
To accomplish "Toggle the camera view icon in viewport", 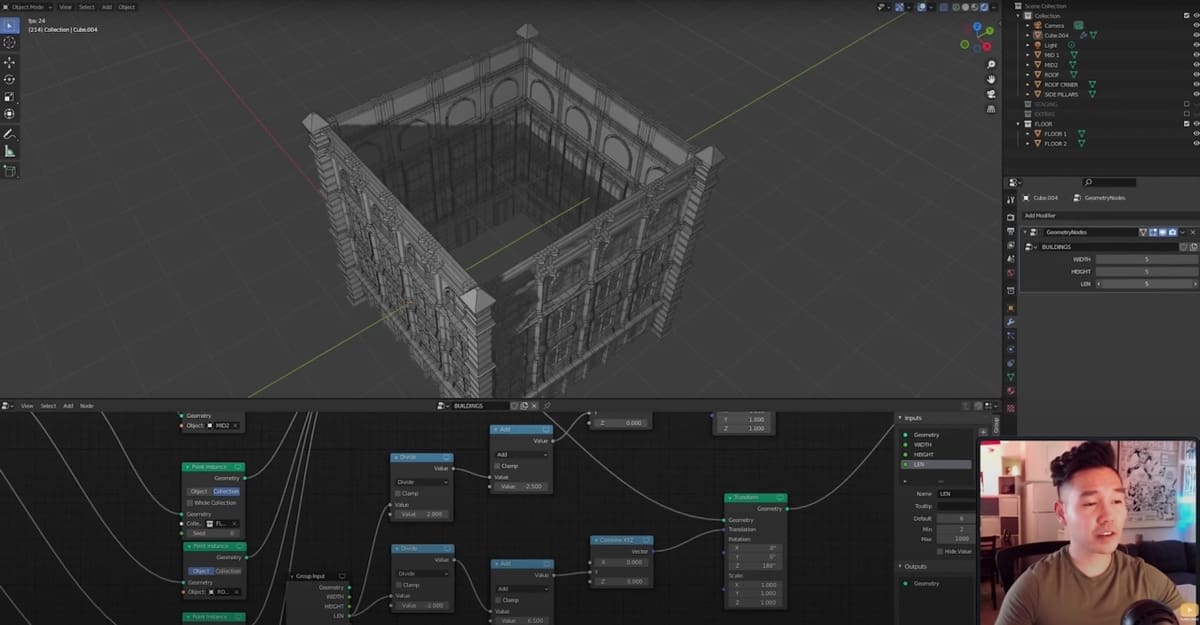I will [x=991, y=93].
